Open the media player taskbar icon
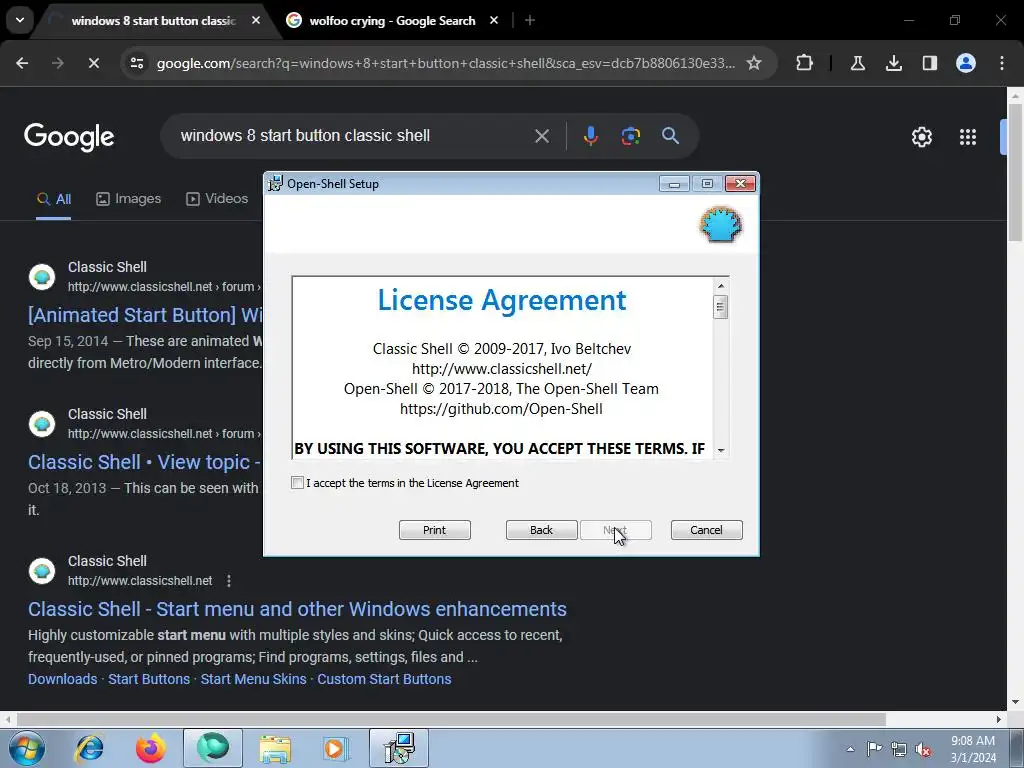The height and width of the screenshot is (768, 1024). tap(336, 748)
